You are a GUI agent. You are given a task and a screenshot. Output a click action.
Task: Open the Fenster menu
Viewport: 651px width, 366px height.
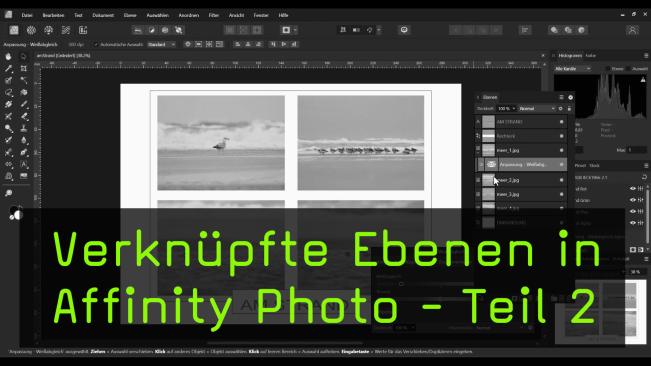261,15
